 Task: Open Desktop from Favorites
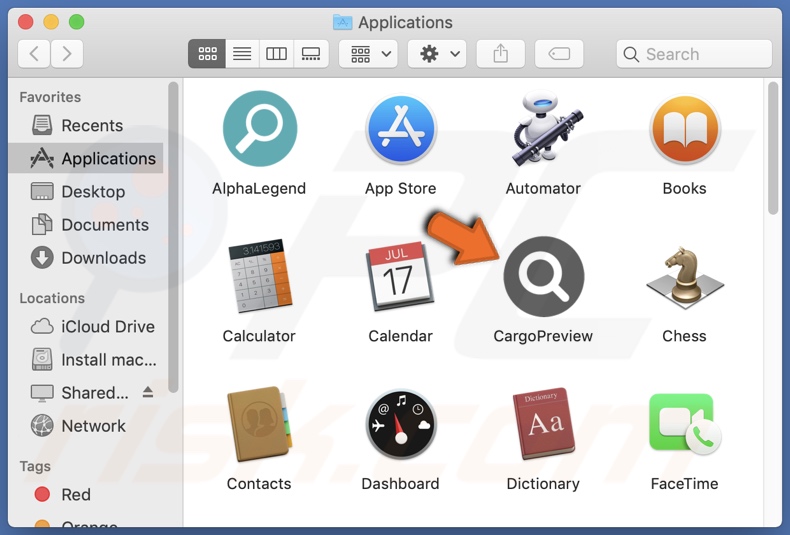pyautogui.click(x=86, y=192)
